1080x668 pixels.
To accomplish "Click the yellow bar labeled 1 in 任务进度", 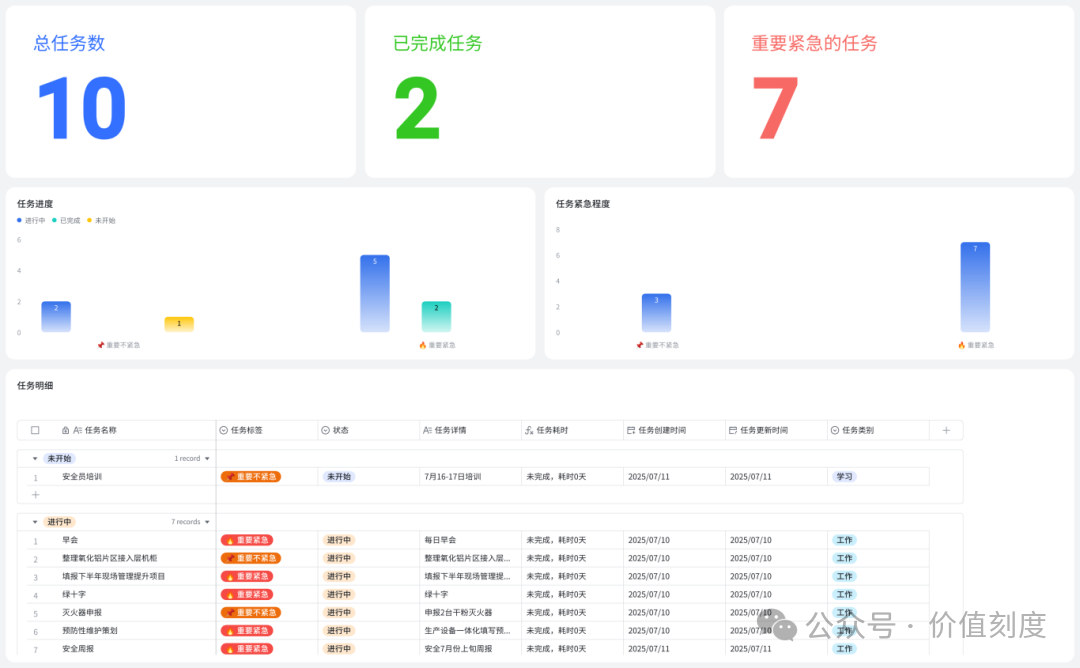I will [x=179, y=324].
